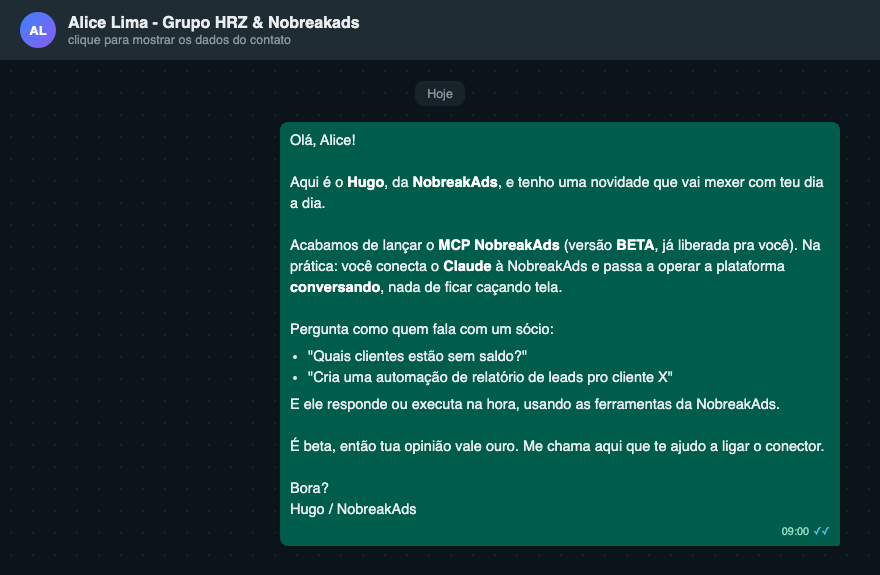Click the 09:00 message timestamp
This screenshot has height=575, width=880.
pos(795,531)
